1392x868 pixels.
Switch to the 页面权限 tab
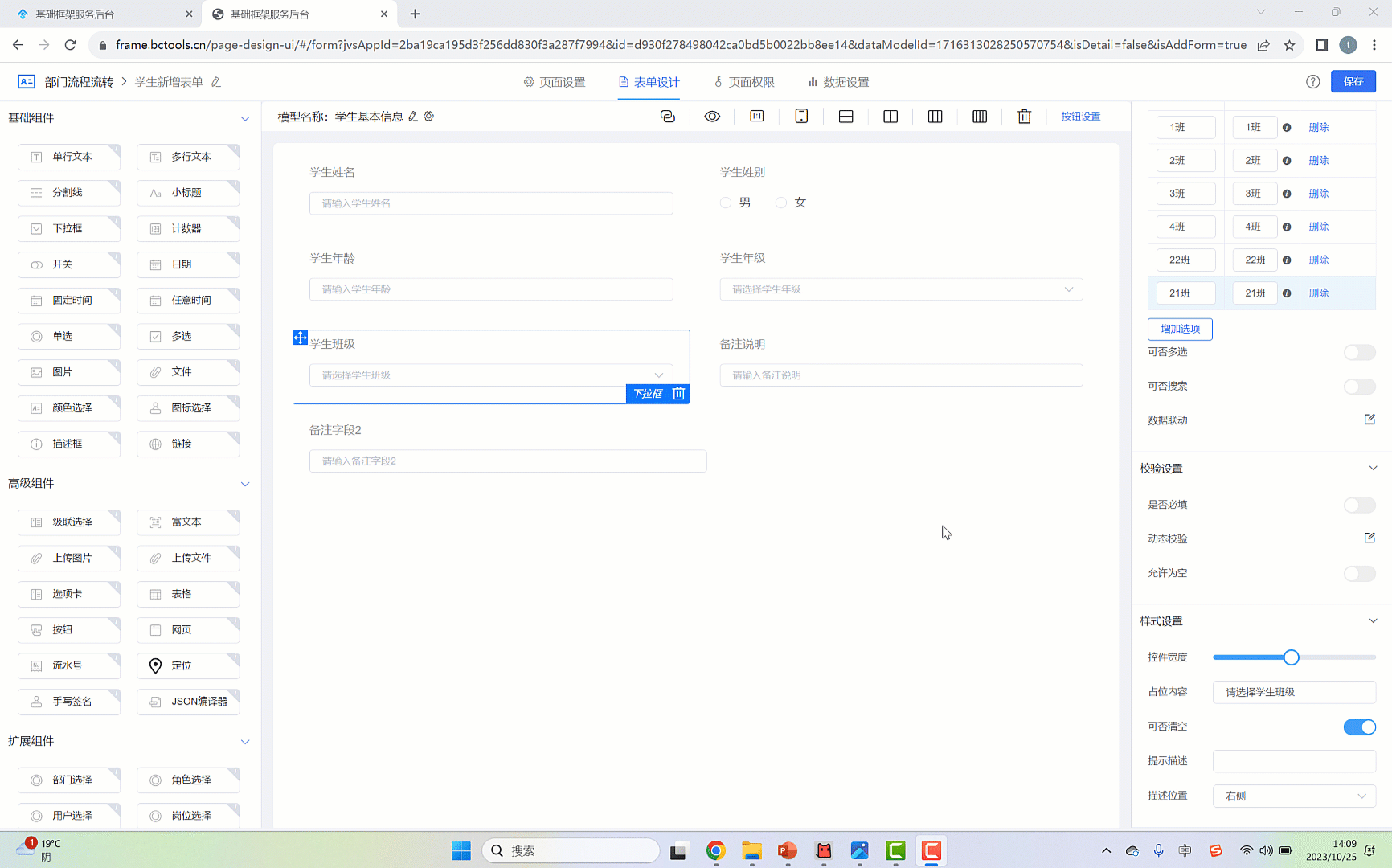point(744,82)
